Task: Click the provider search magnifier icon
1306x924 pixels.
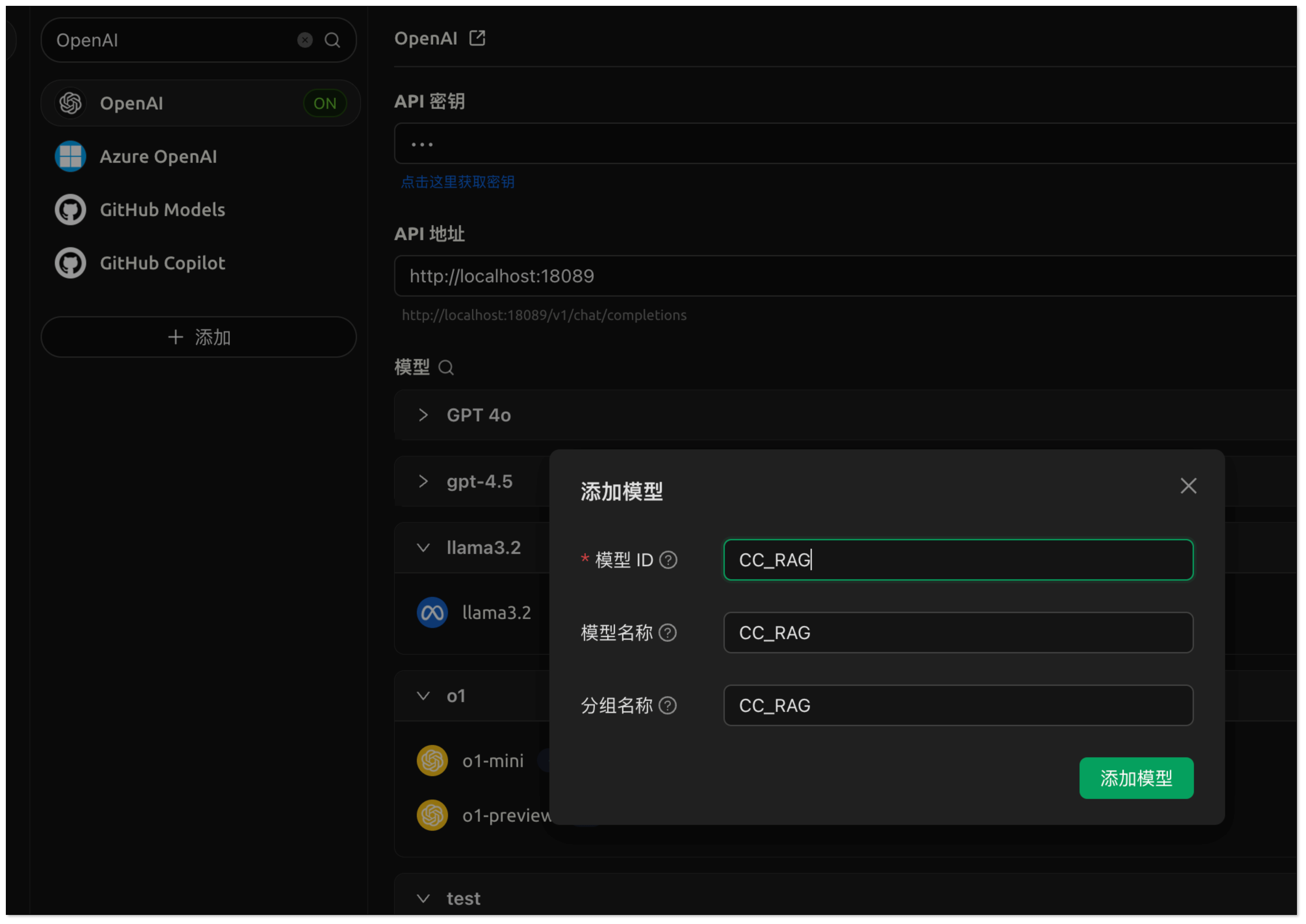Action: 332,40
